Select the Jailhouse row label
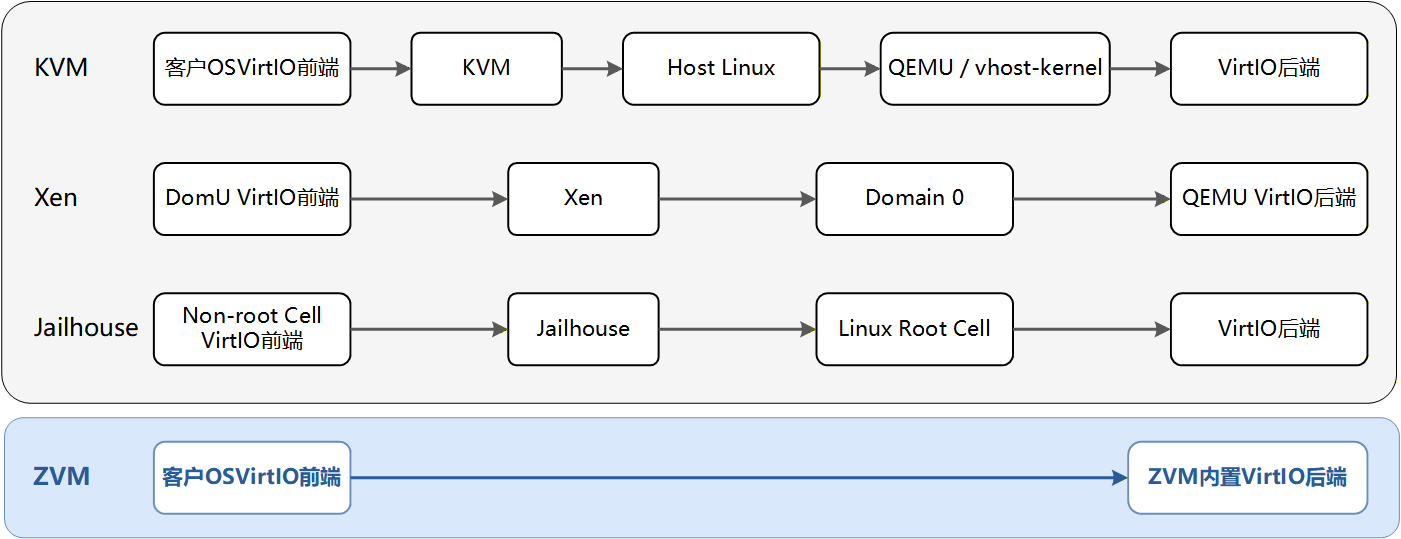 (x=86, y=328)
